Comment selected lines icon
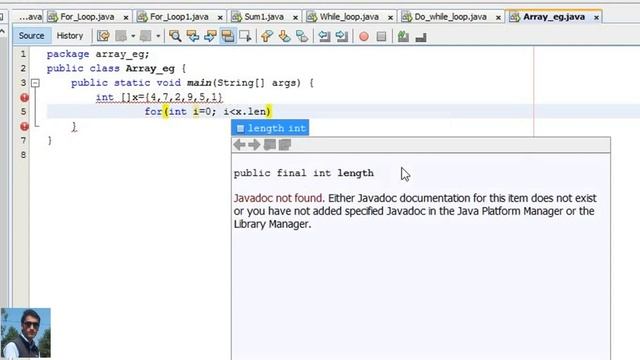Screen dimensions: 640x360 click(403, 36)
